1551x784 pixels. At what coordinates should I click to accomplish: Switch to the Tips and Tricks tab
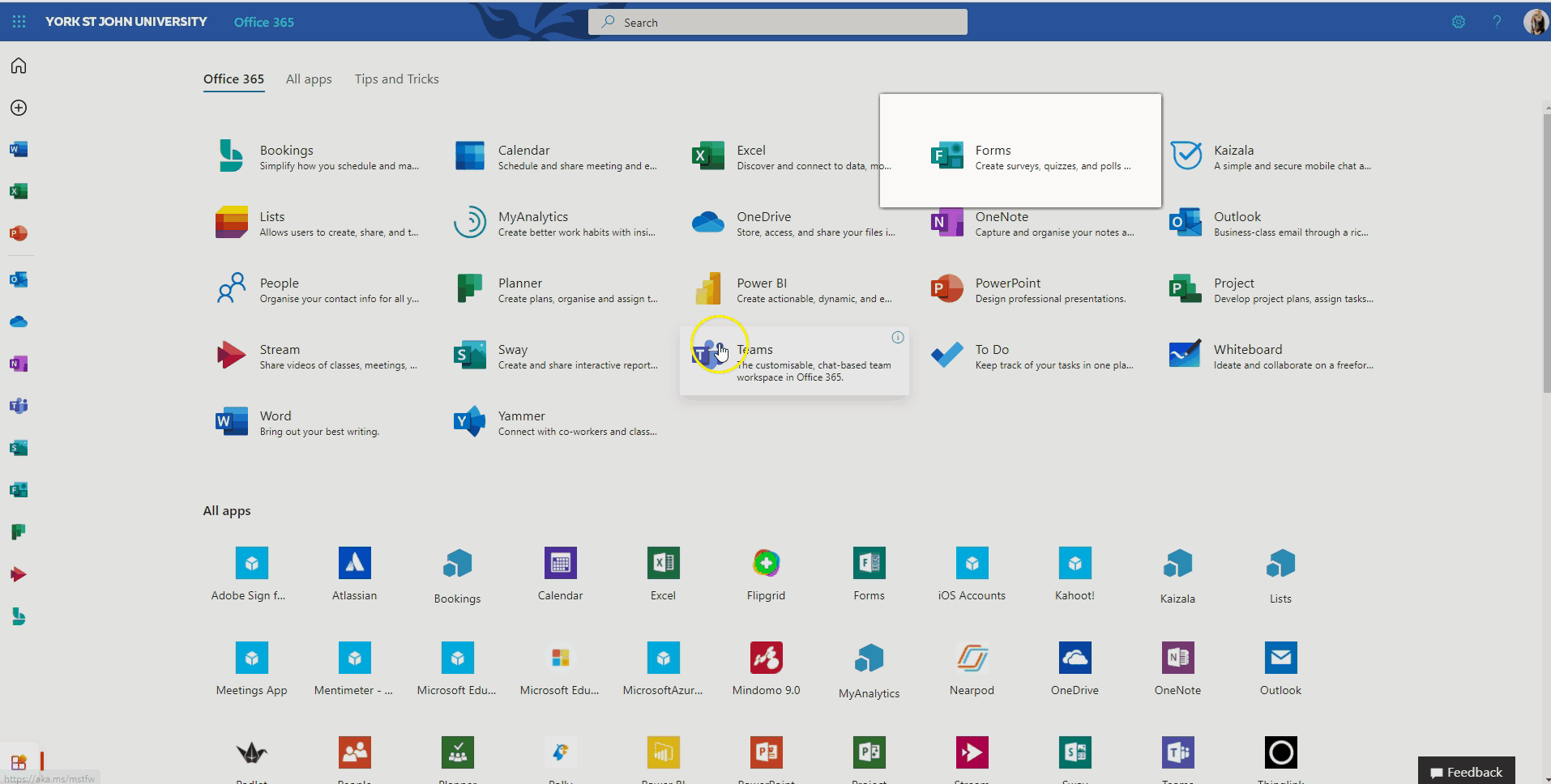click(396, 79)
